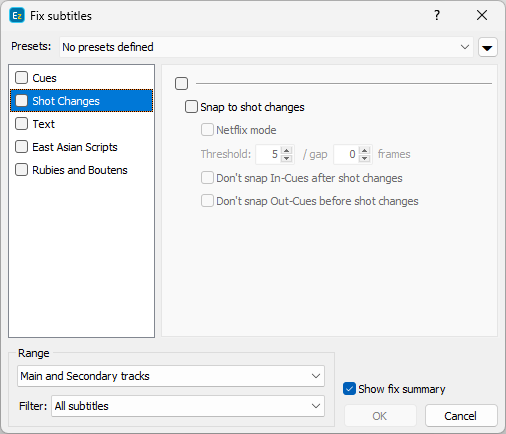Toggle the master checkbox above Snap options

pos(181,83)
